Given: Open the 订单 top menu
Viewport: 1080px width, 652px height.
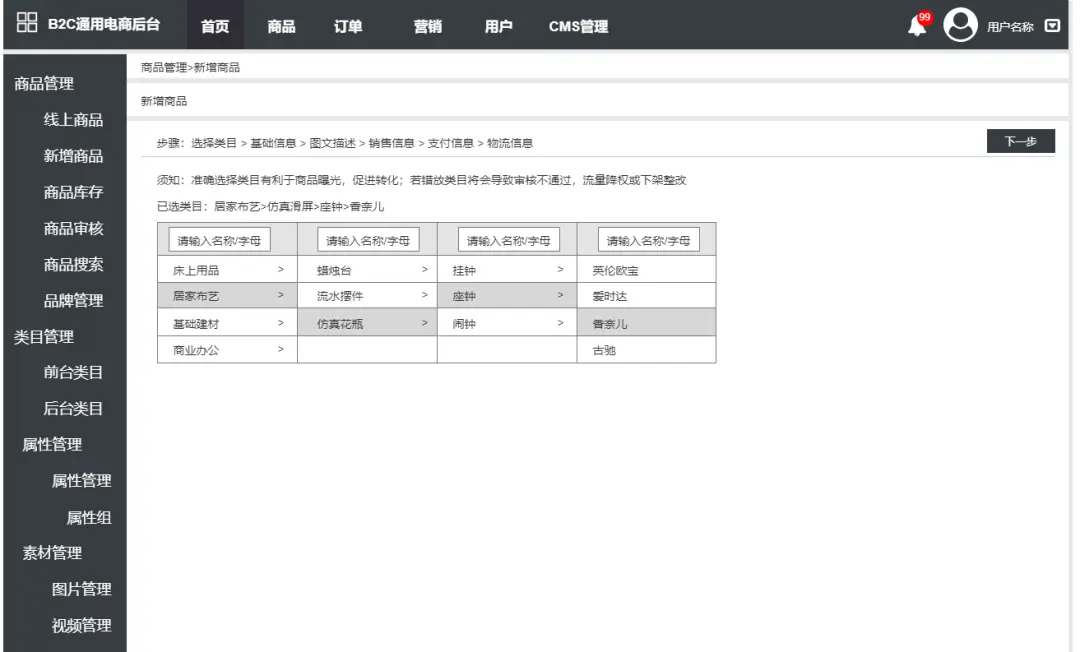Looking at the screenshot, I should (348, 26).
